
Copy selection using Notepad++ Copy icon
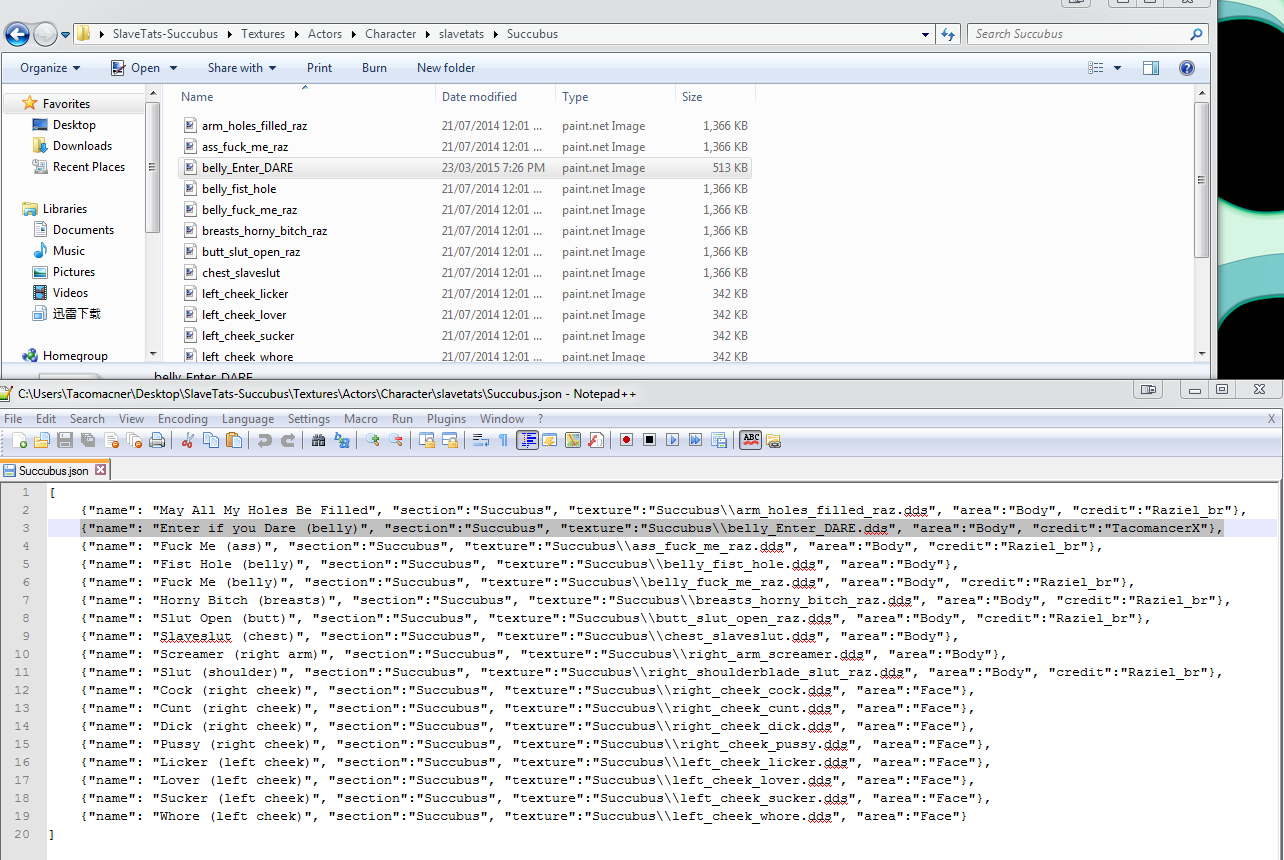click(211, 440)
